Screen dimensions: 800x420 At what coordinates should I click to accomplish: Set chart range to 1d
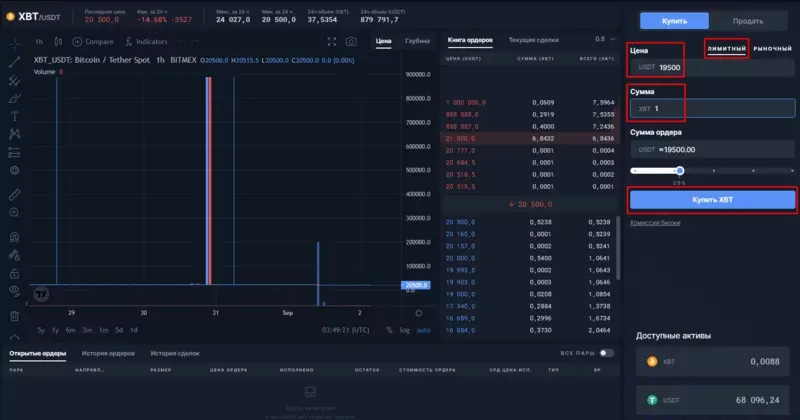coord(134,330)
